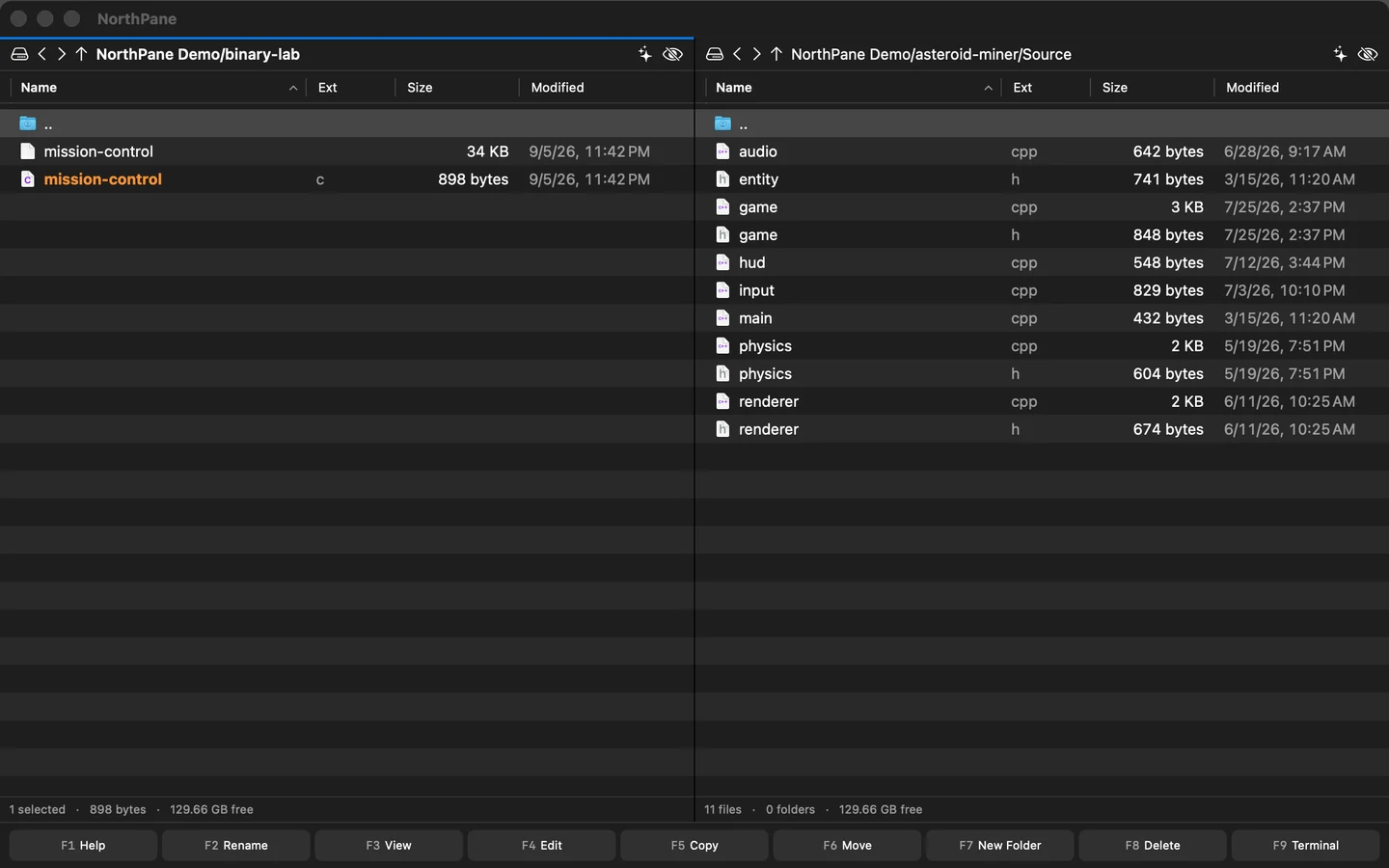This screenshot has height=868, width=1389.
Task: Select the main file name
Action: pos(755,318)
